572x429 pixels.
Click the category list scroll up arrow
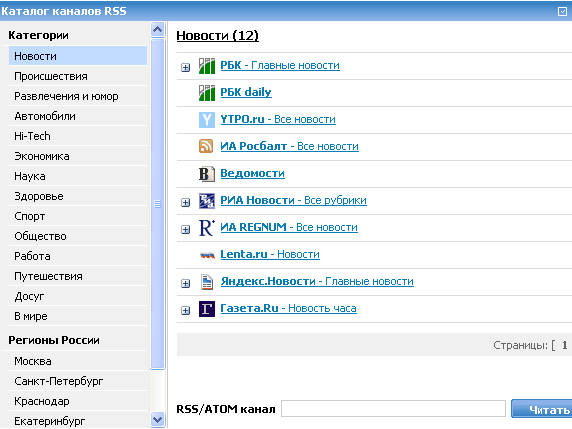tap(158, 29)
